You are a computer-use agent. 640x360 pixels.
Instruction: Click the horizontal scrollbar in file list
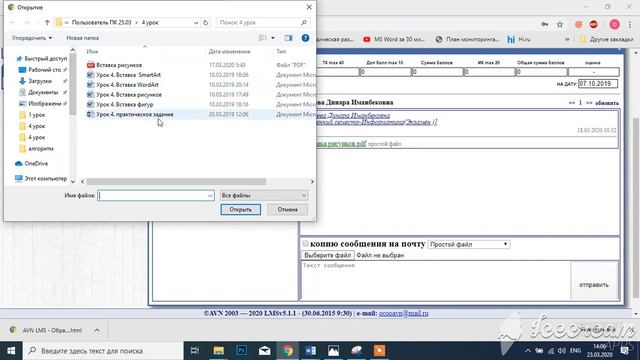[176, 182]
